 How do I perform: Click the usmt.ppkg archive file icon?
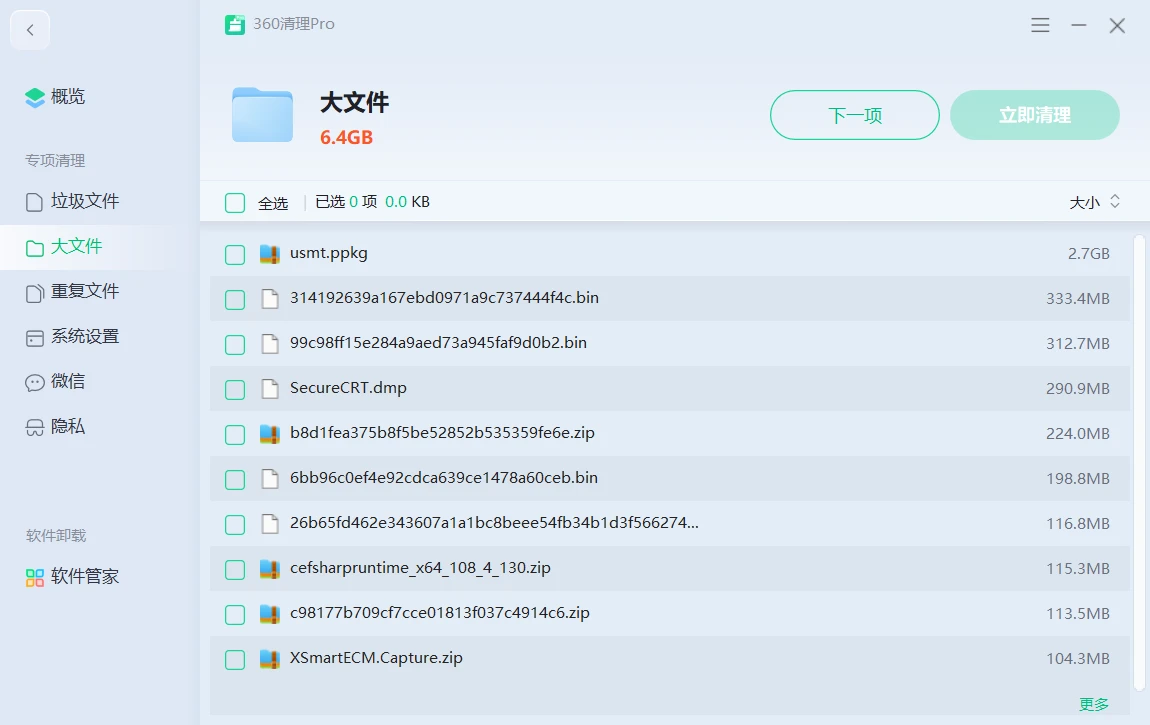coord(269,254)
